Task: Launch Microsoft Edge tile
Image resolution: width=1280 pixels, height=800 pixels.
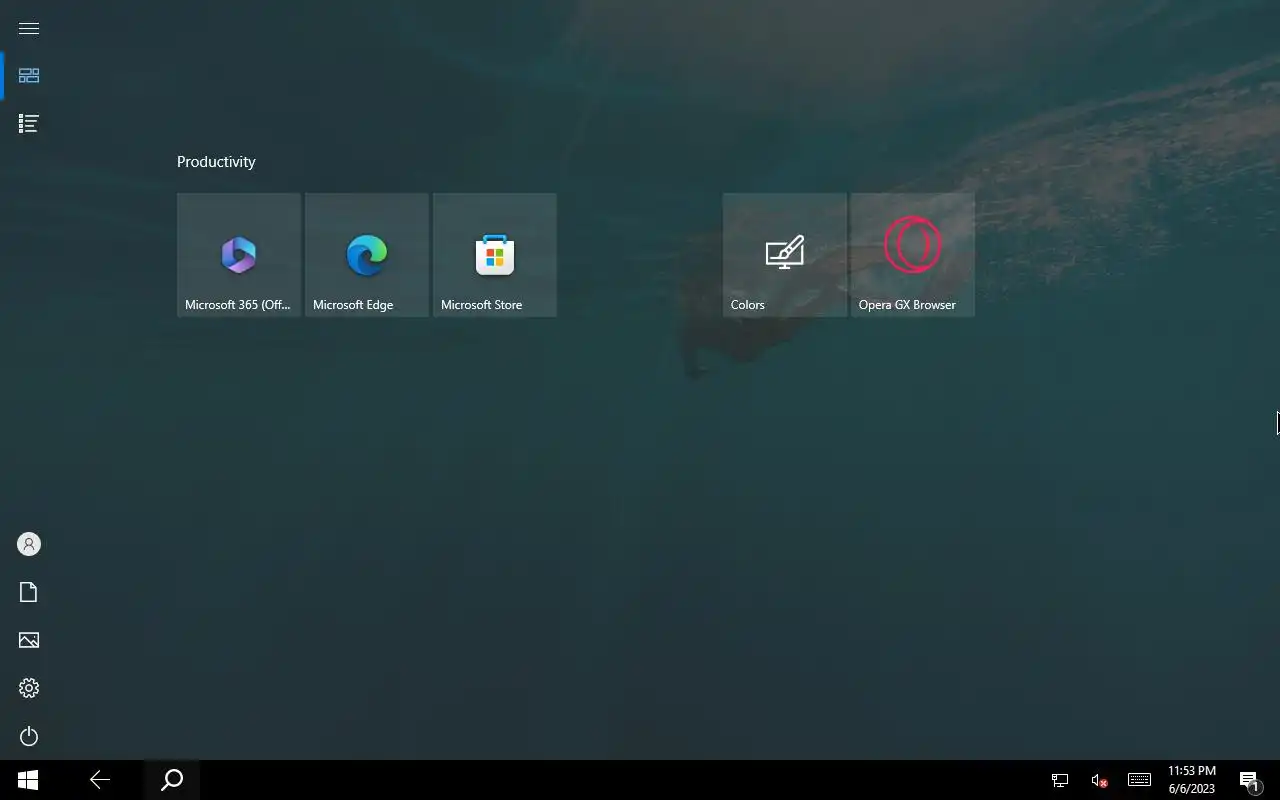Action: tap(367, 255)
